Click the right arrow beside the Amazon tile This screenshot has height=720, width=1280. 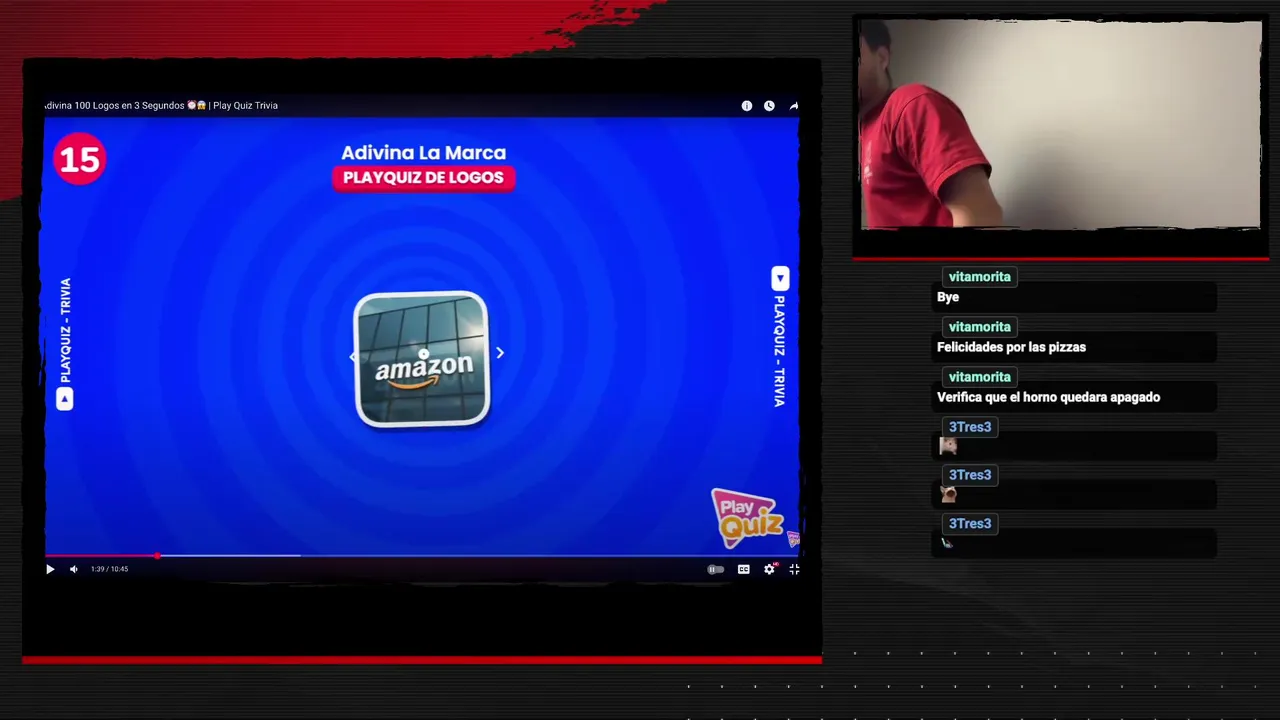coord(500,352)
